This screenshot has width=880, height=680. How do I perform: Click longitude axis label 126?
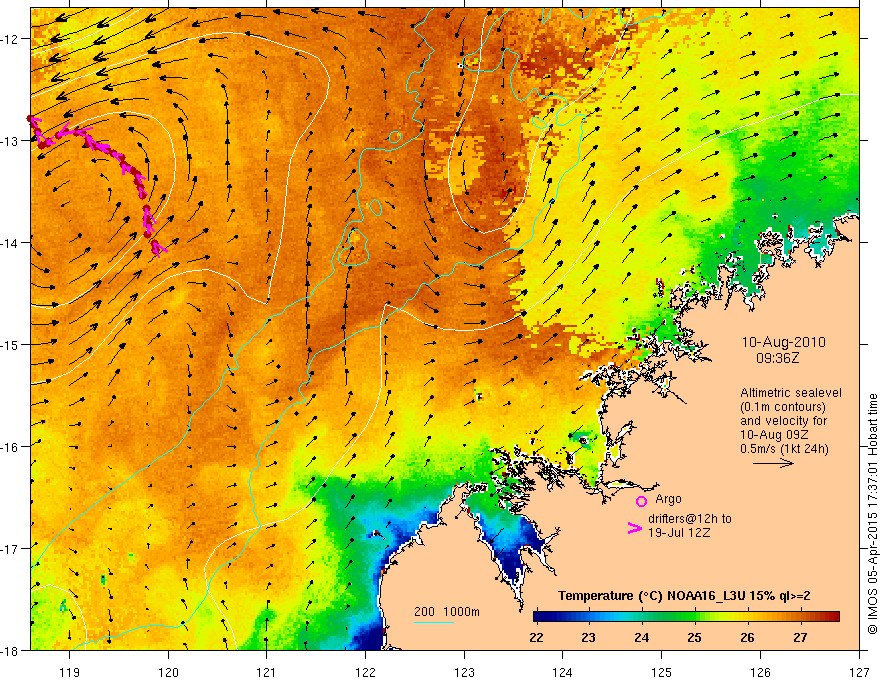(x=760, y=672)
